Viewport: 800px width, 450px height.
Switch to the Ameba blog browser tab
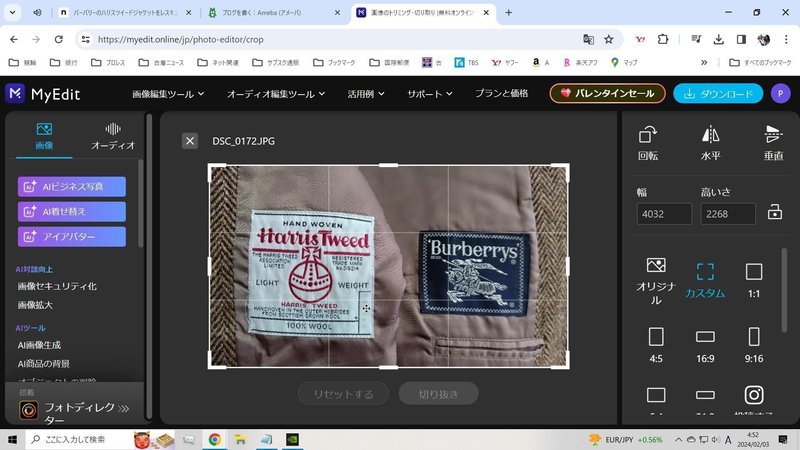click(x=274, y=13)
